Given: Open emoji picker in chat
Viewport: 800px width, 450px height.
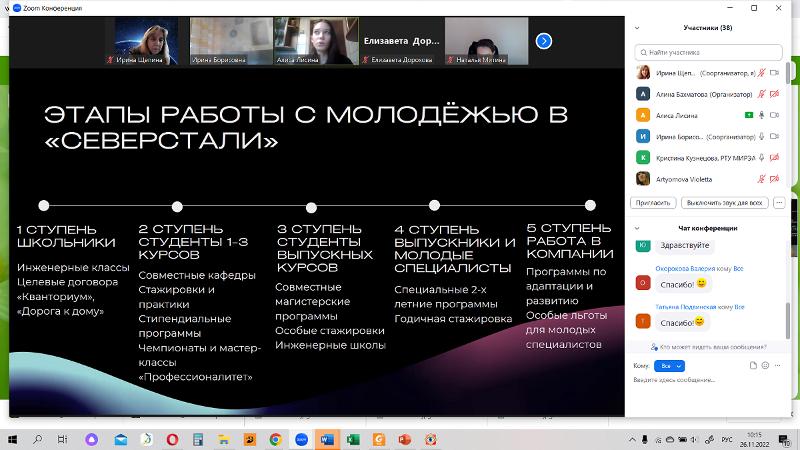Looking at the screenshot, I should 763,366.
